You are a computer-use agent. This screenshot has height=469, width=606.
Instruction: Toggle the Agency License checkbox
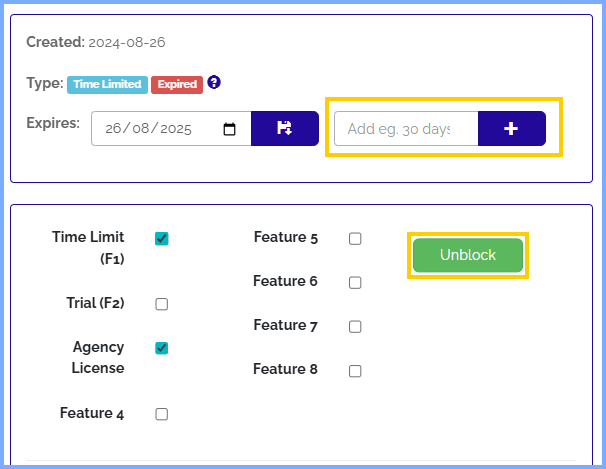coord(162,348)
